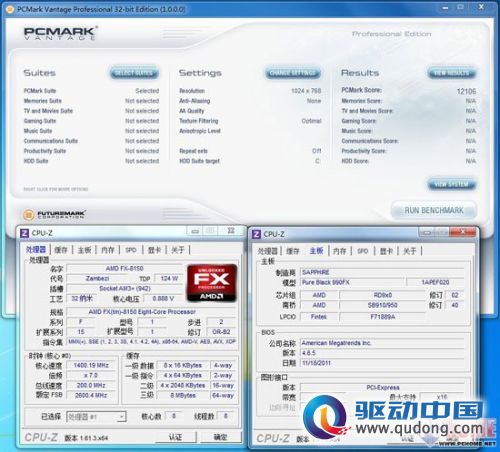Viewport: 500px width, 452px height.
Task: Click the bus speed 200.0 MHz field
Action: (x=91, y=385)
